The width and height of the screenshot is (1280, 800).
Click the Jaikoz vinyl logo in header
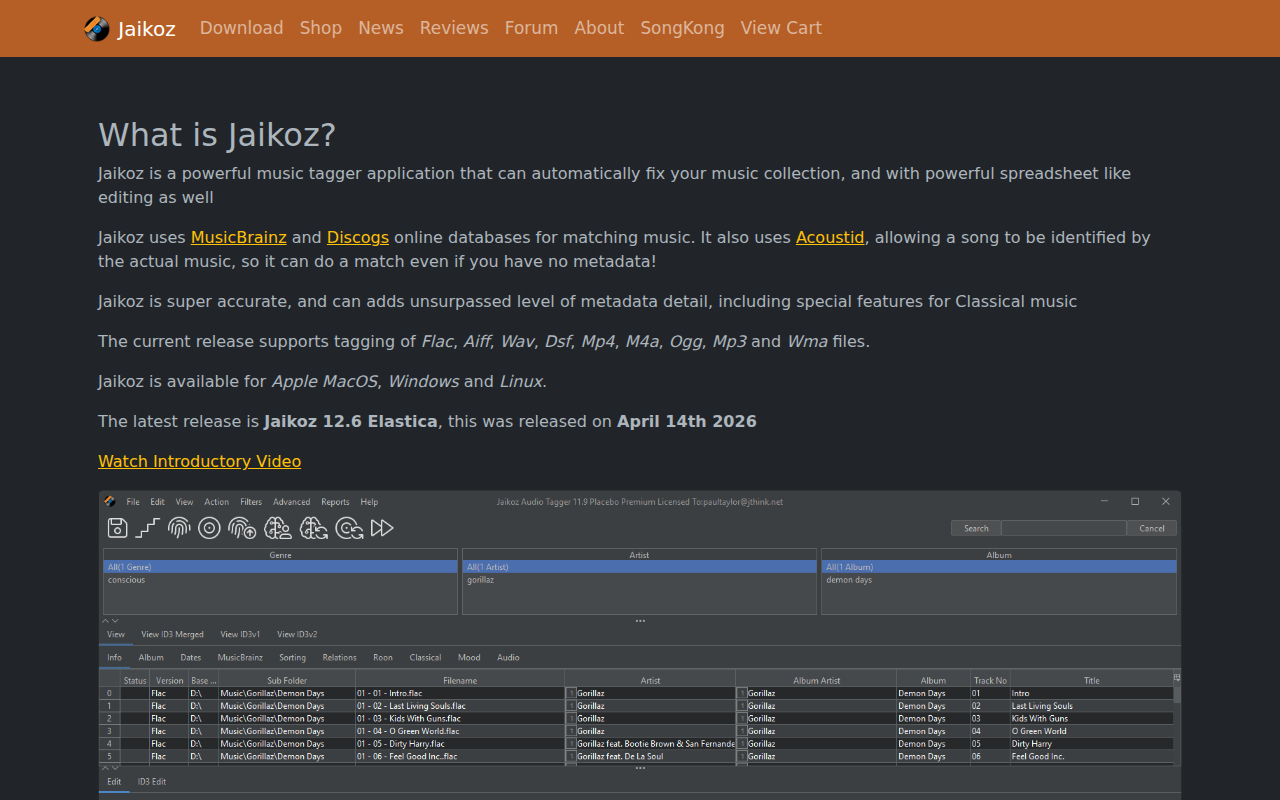(97, 28)
